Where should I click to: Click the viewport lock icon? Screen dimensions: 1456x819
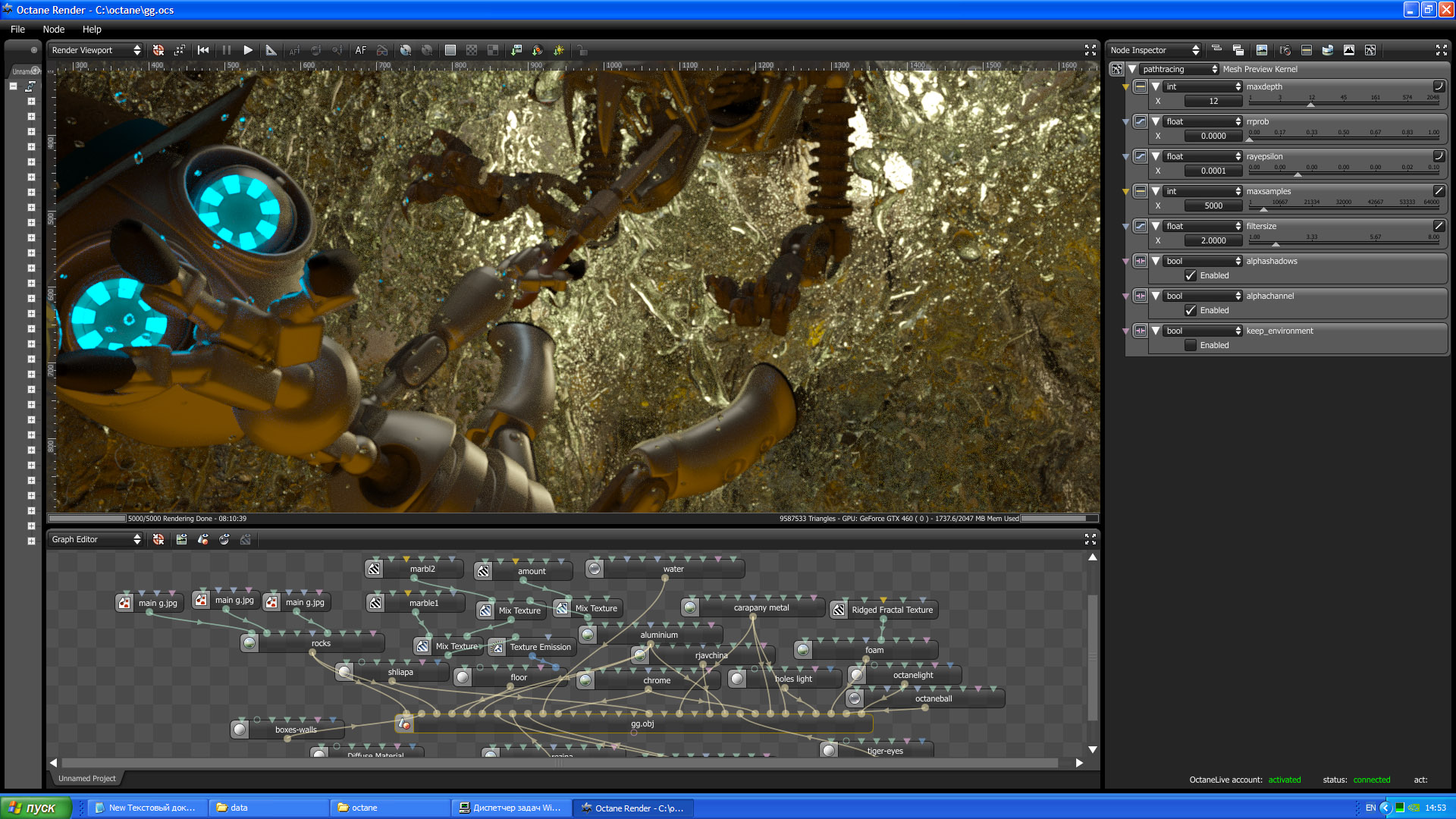[x=582, y=50]
